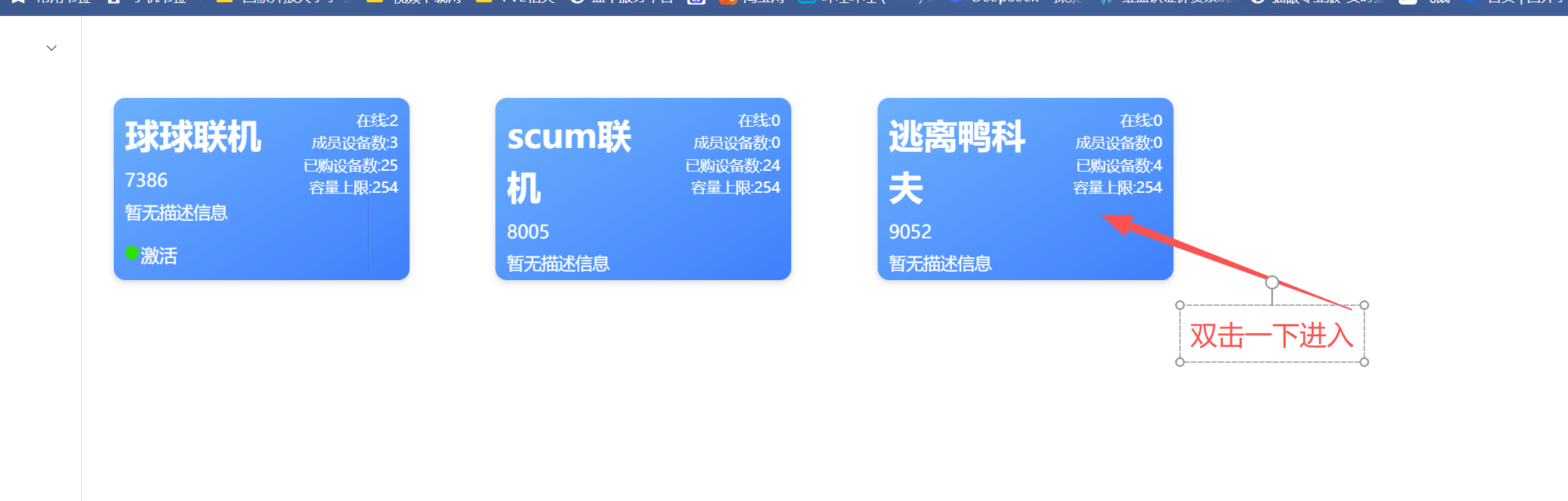Click 暂无描述信息 under 9052
Image resolution: width=1568 pixels, height=501 pixels.
tap(941, 263)
